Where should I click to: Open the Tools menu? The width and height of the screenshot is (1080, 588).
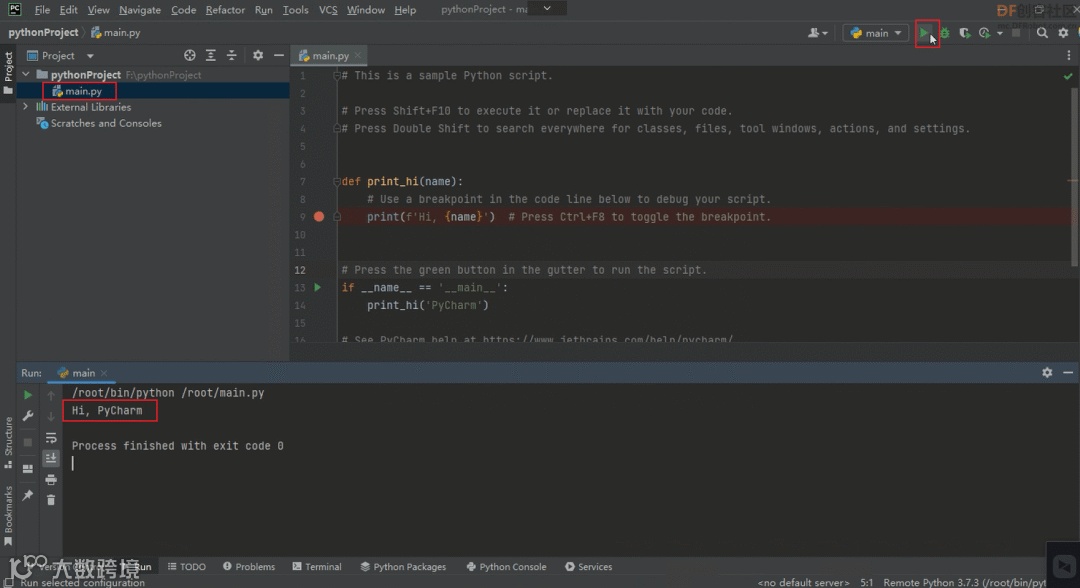295,10
